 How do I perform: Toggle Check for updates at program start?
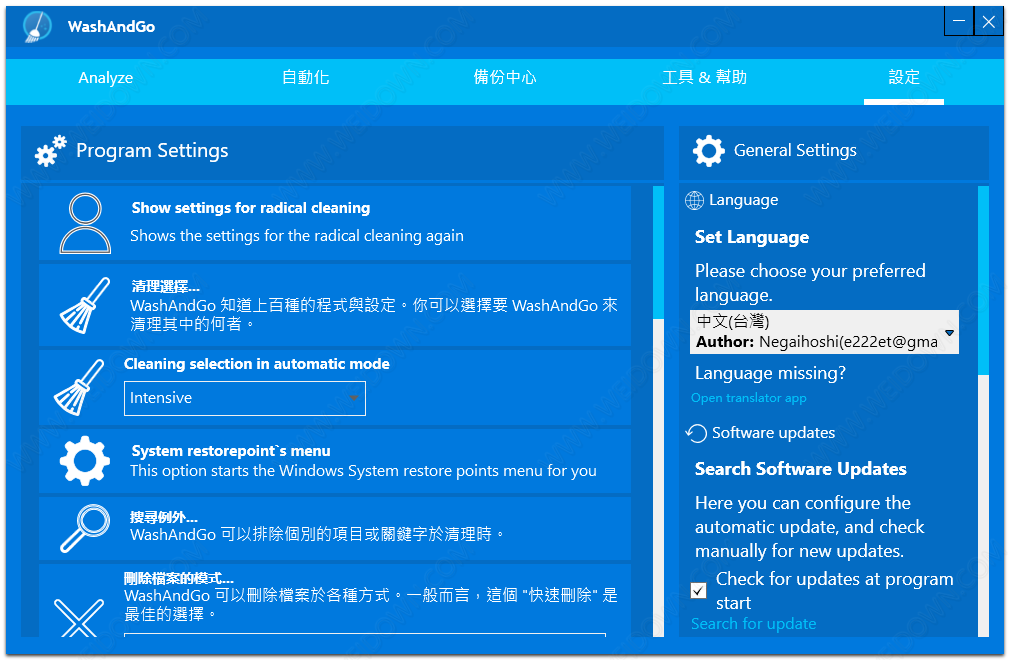(x=698, y=590)
